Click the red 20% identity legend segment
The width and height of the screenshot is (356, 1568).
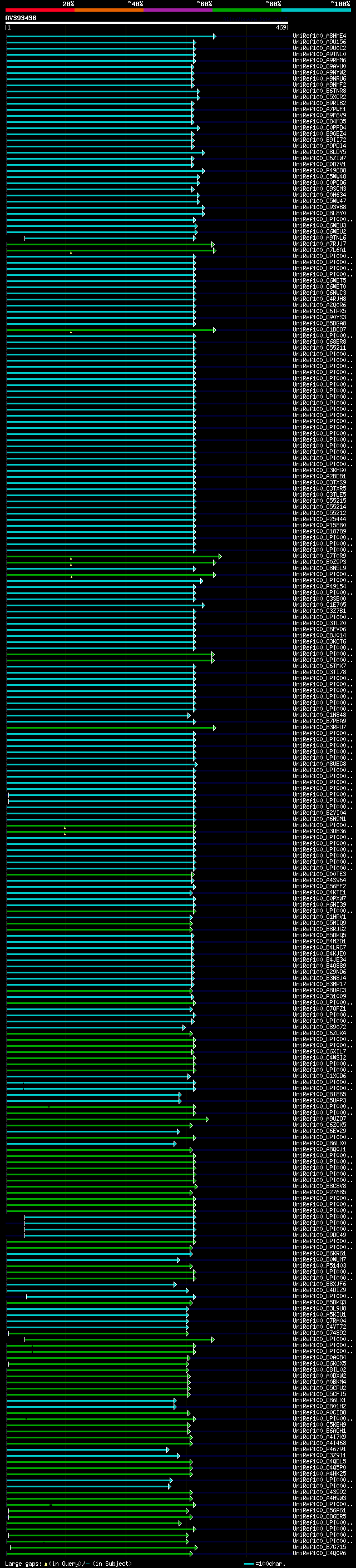coord(40,10)
